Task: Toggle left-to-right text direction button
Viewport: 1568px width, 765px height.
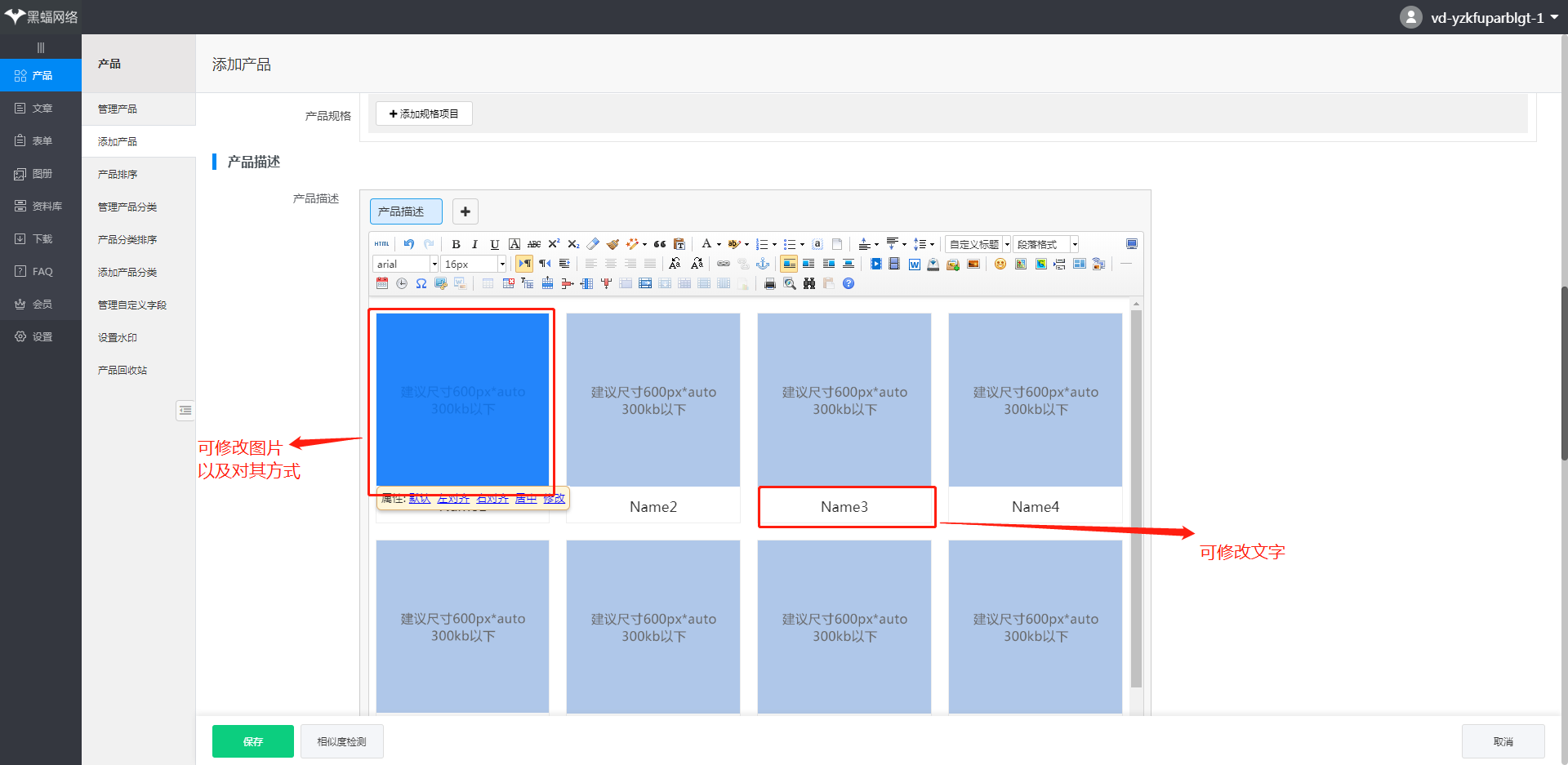Action: pos(524,264)
